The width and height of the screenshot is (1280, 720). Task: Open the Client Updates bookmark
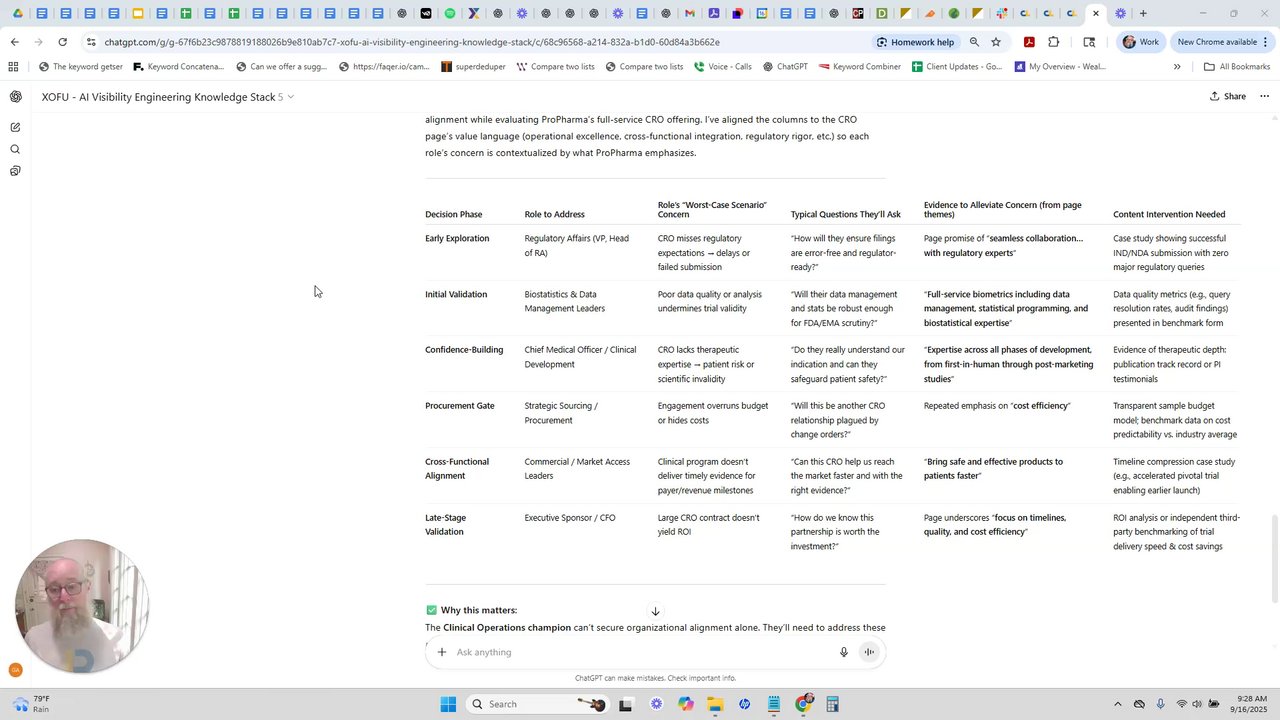click(957, 67)
